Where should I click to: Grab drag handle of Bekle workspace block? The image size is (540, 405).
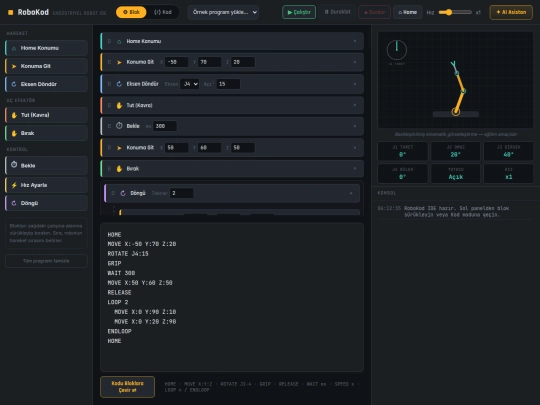109,126
